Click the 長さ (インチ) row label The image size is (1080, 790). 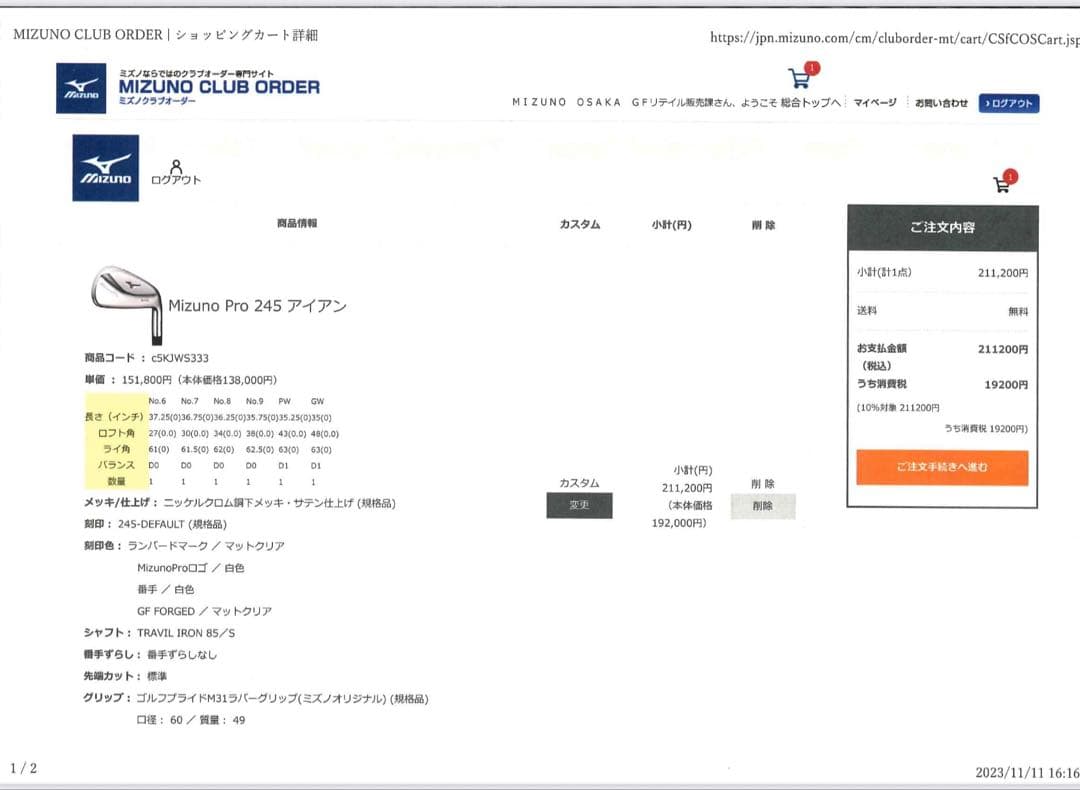(114, 417)
